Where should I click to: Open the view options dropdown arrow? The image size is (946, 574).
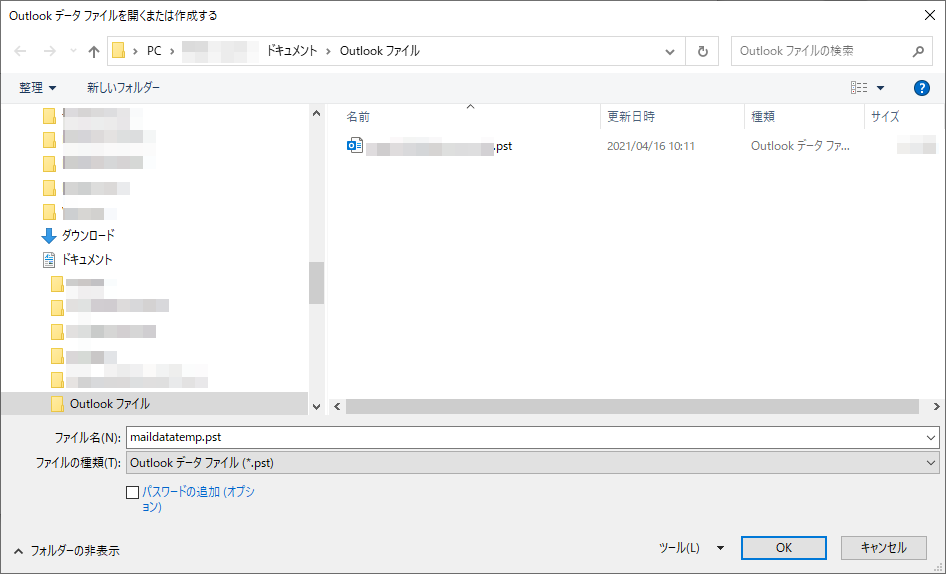pos(880,88)
